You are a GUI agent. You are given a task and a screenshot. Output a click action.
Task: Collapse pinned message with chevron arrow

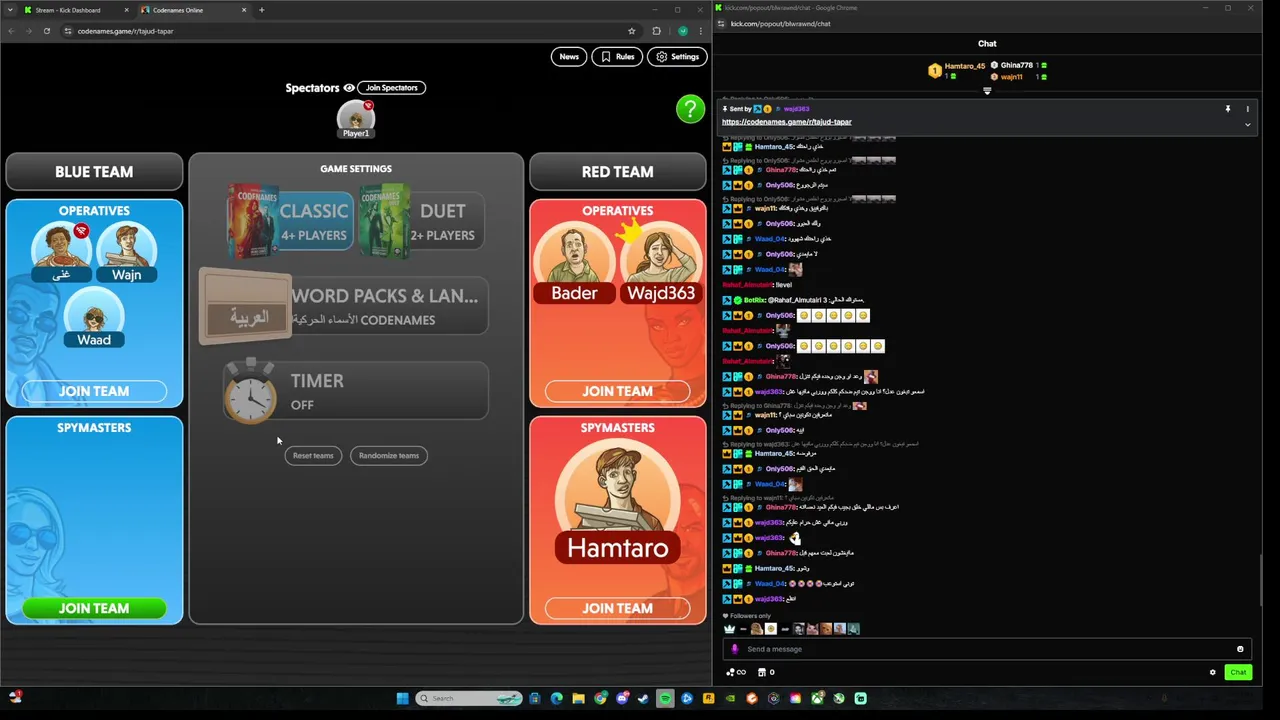(x=1247, y=125)
